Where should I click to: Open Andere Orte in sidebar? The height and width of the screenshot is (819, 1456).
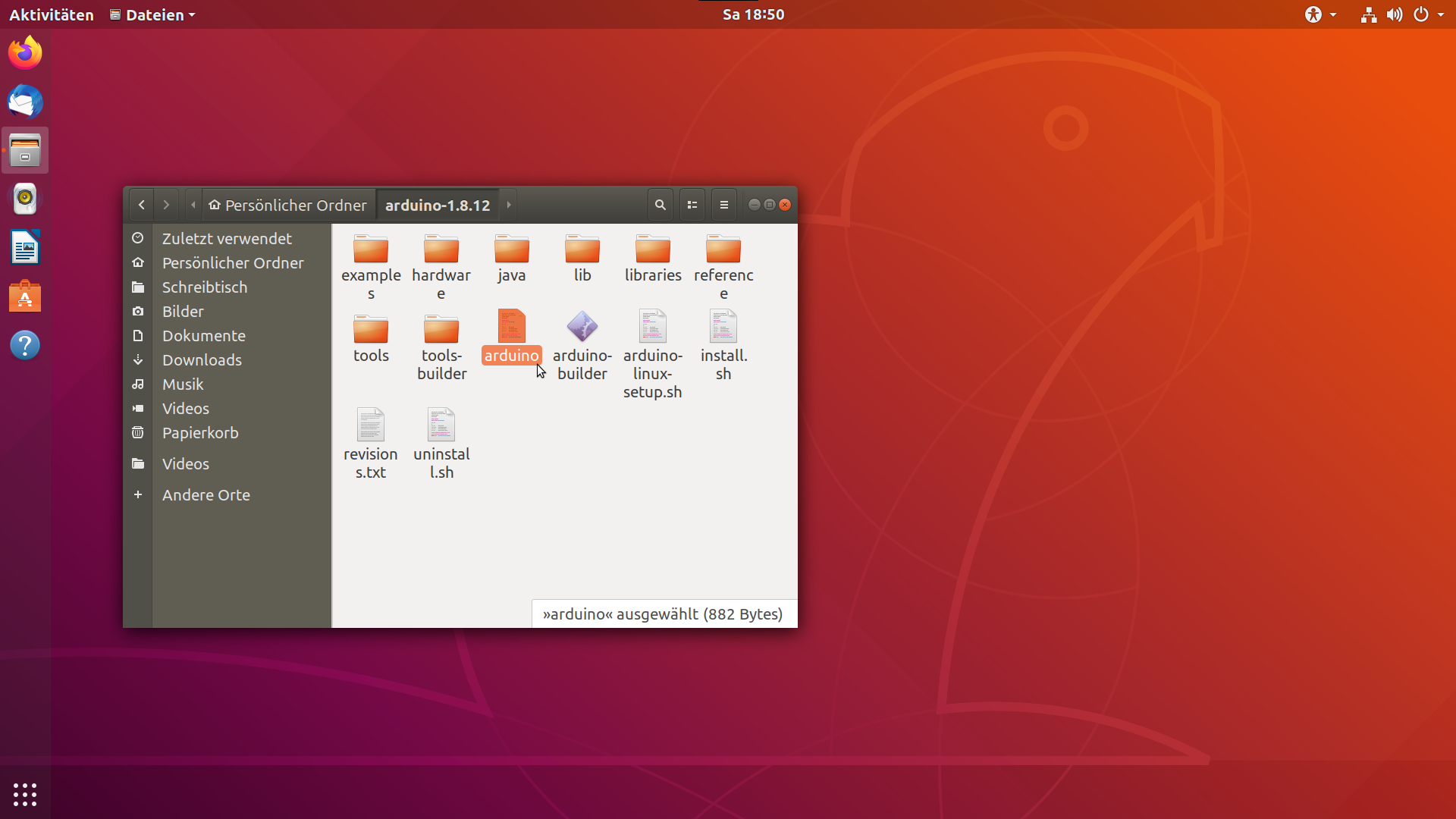[x=227, y=494]
